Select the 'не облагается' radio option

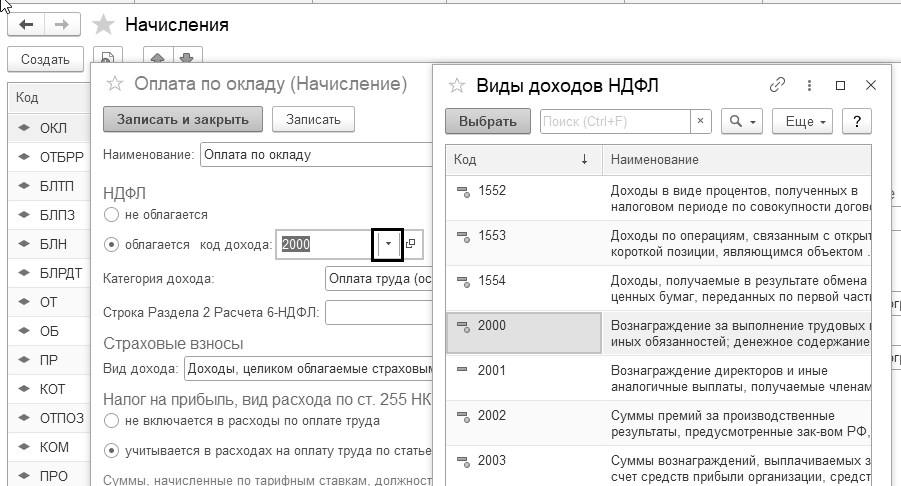111,215
